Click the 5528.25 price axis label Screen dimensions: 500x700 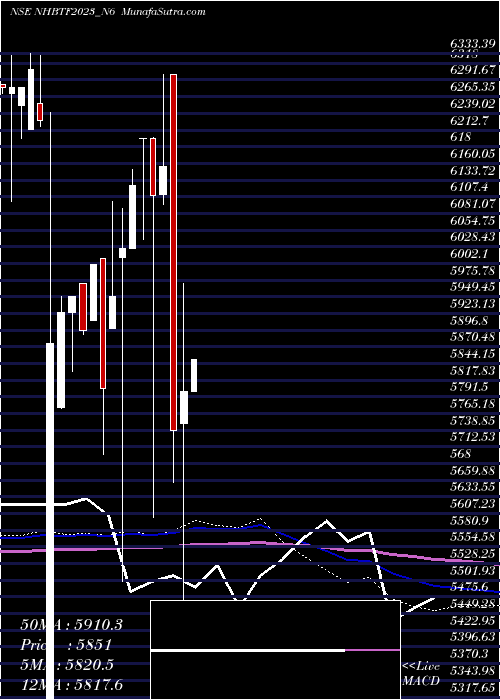(472, 554)
